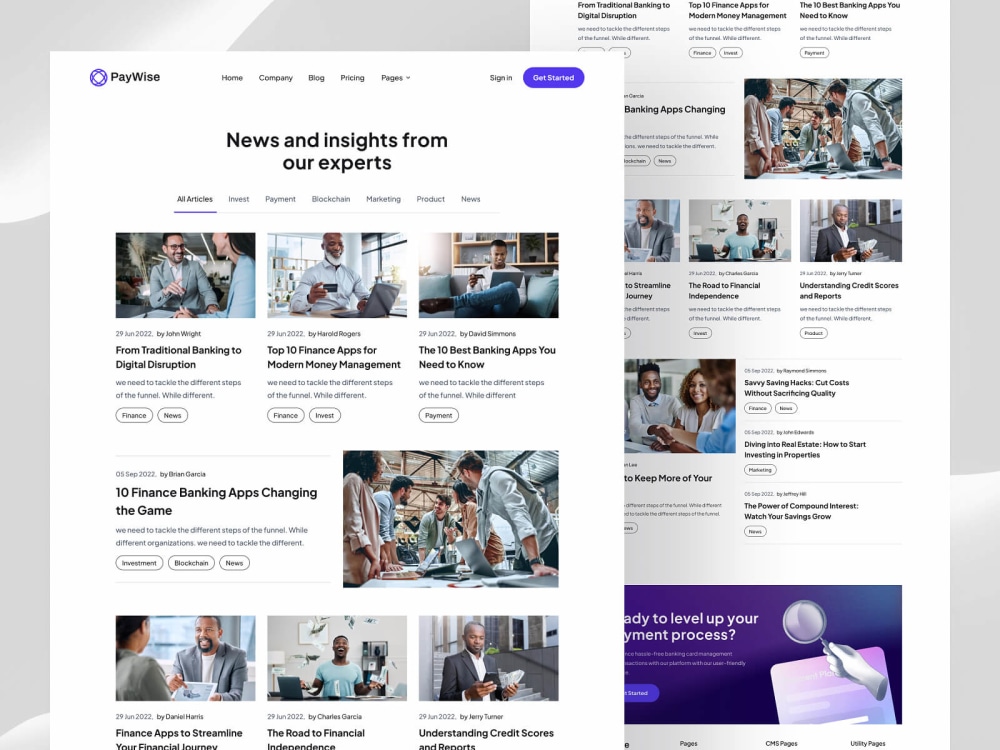Click the team meeting photo of featured article
The height and width of the screenshot is (750, 1000).
pos(450,519)
